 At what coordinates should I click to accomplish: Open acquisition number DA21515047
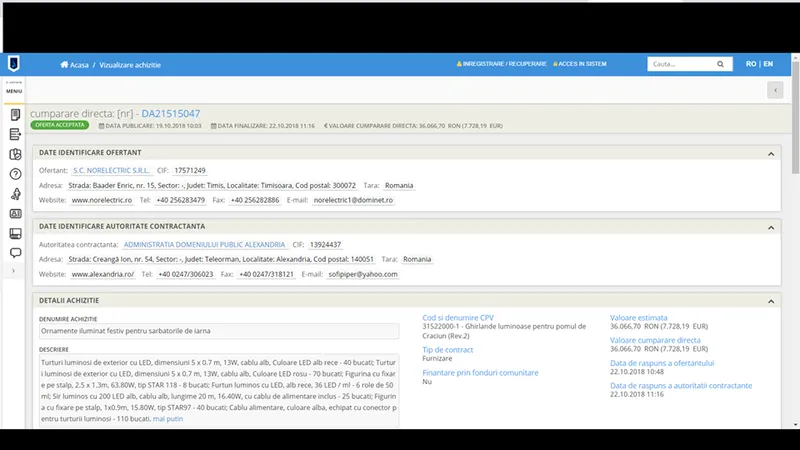coord(170,114)
